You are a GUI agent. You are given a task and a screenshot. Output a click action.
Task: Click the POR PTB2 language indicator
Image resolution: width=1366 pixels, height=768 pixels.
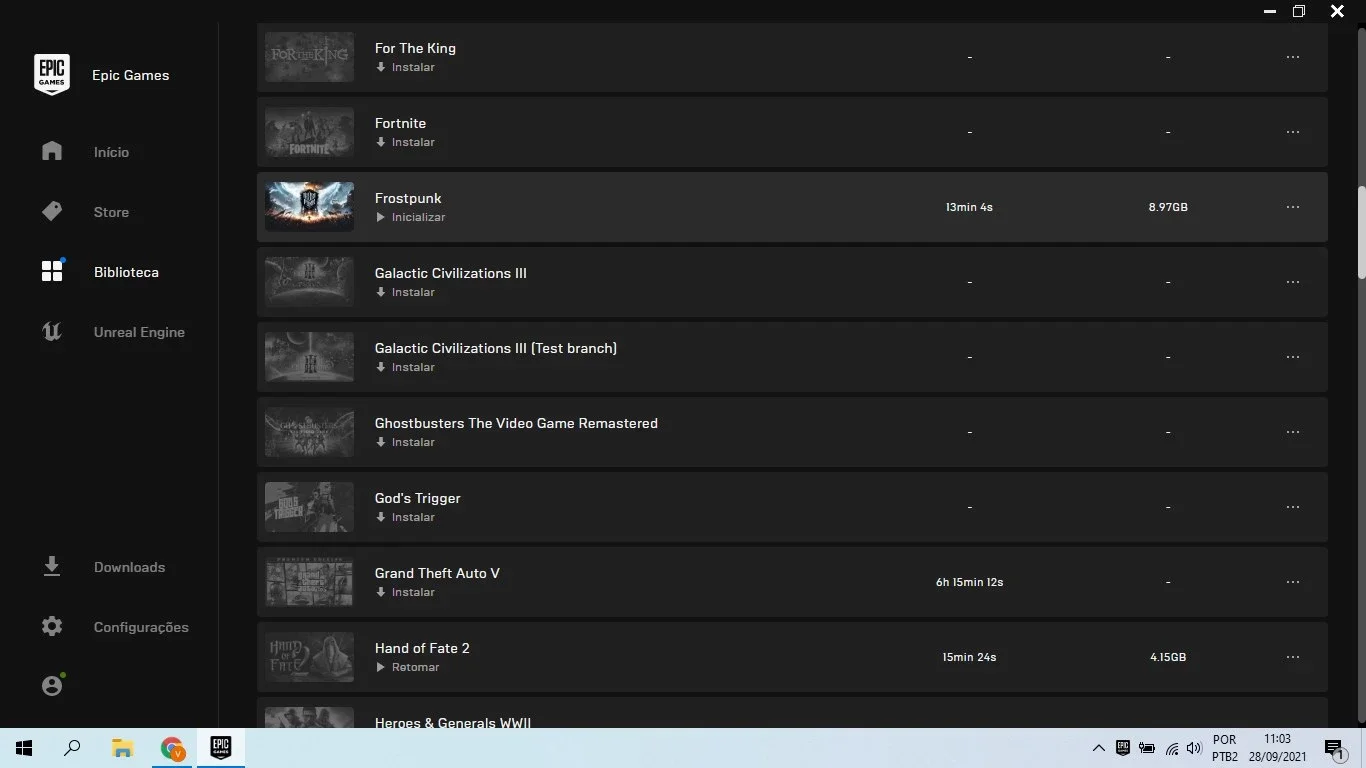pyautogui.click(x=1225, y=748)
